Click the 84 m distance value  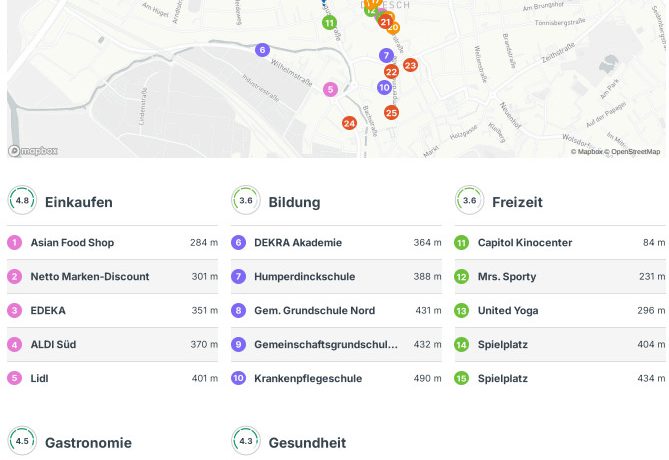click(x=654, y=242)
